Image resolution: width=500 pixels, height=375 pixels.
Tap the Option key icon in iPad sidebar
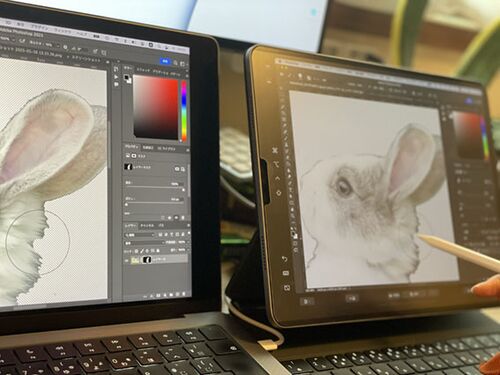[x=276, y=164]
